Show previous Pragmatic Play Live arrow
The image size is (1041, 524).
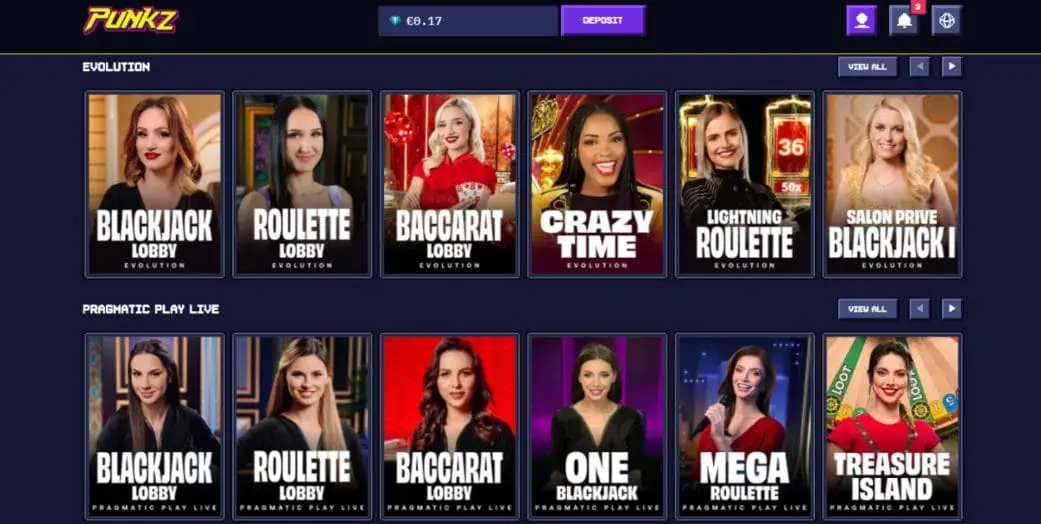tap(920, 309)
